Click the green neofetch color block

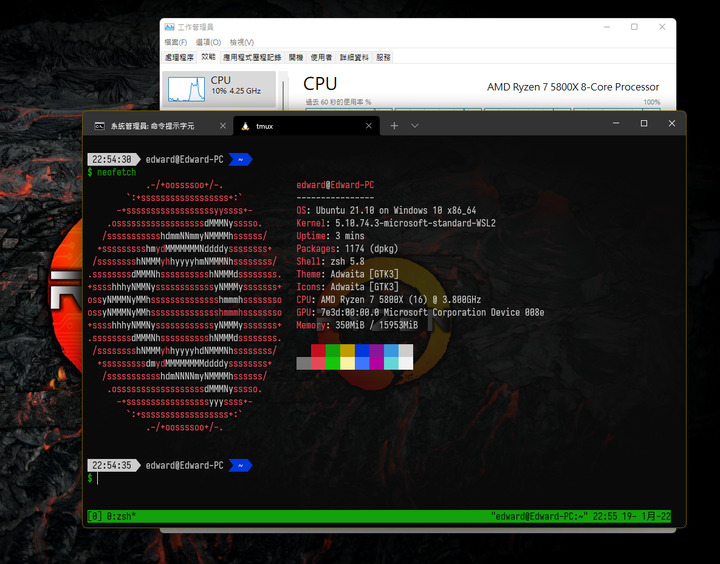(x=333, y=350)
